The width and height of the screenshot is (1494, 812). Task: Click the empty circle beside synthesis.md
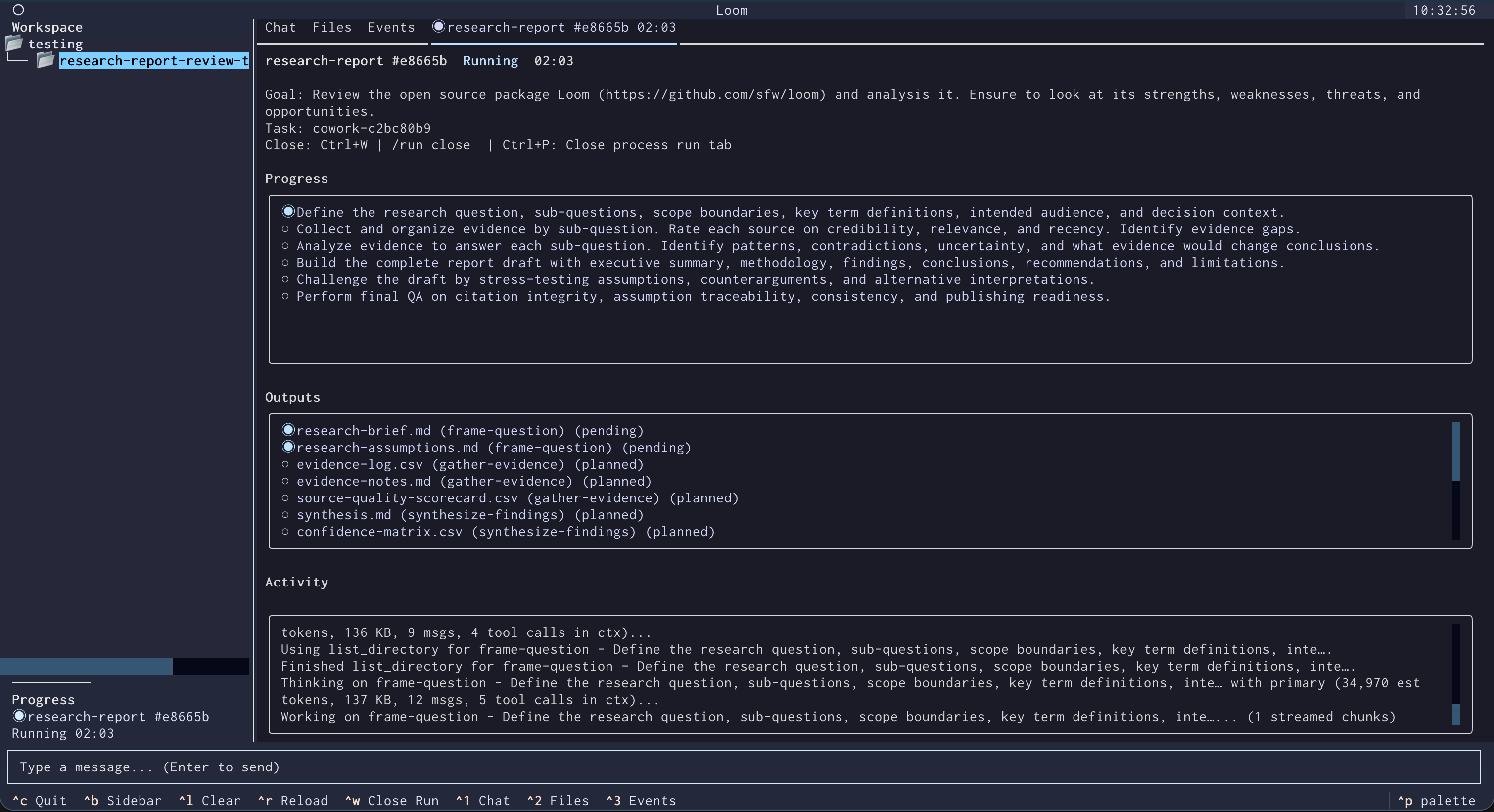[x=285, y=515]
